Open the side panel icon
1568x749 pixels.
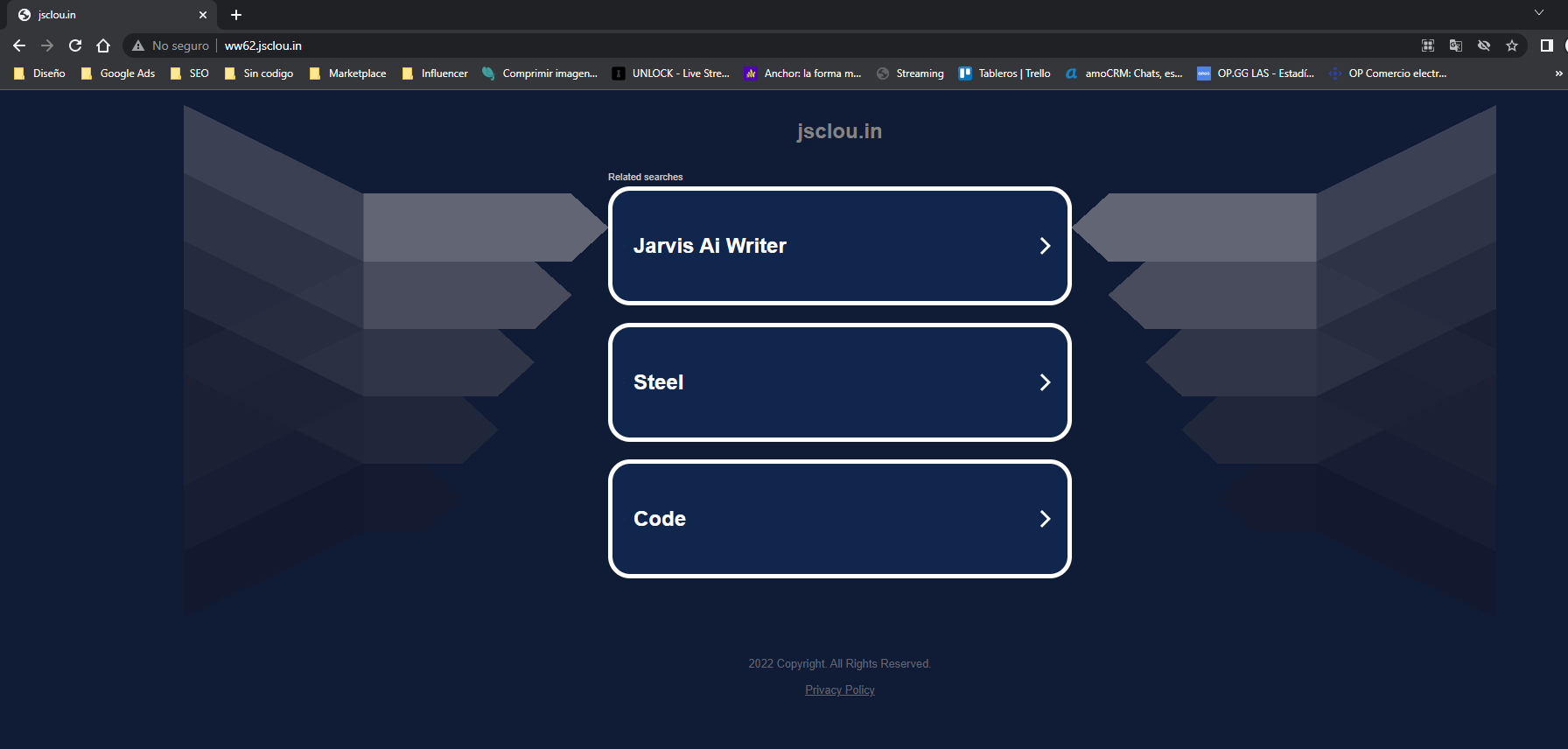[1547, 45]
